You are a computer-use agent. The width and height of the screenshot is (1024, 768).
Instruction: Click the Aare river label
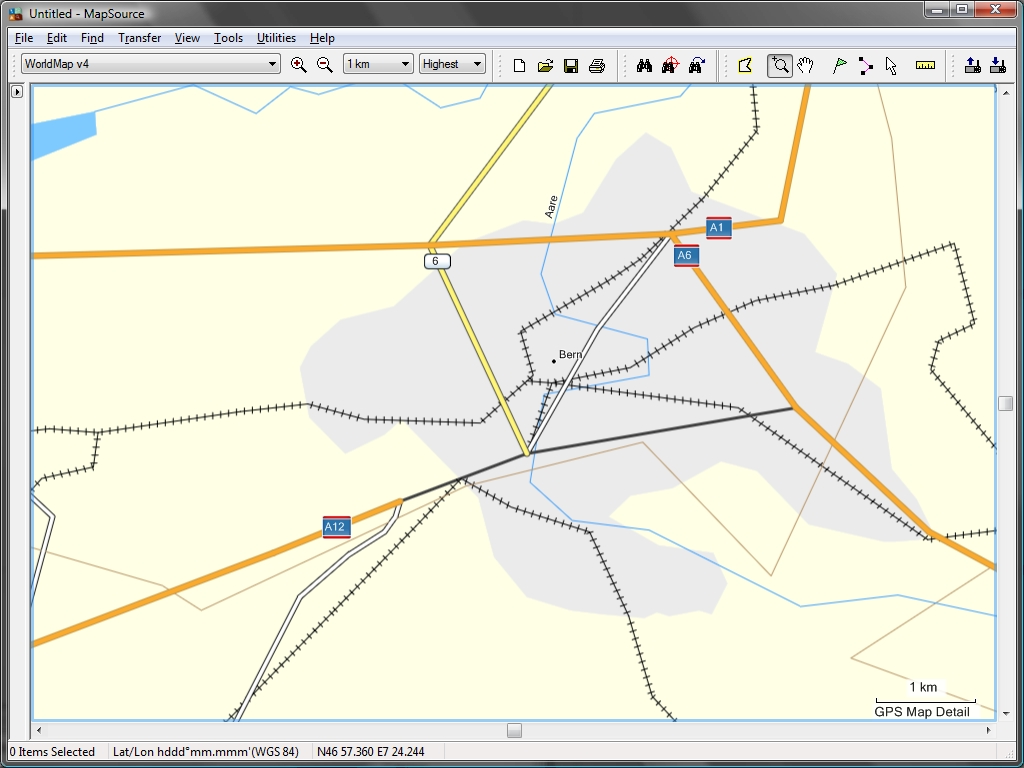point(552,206)
